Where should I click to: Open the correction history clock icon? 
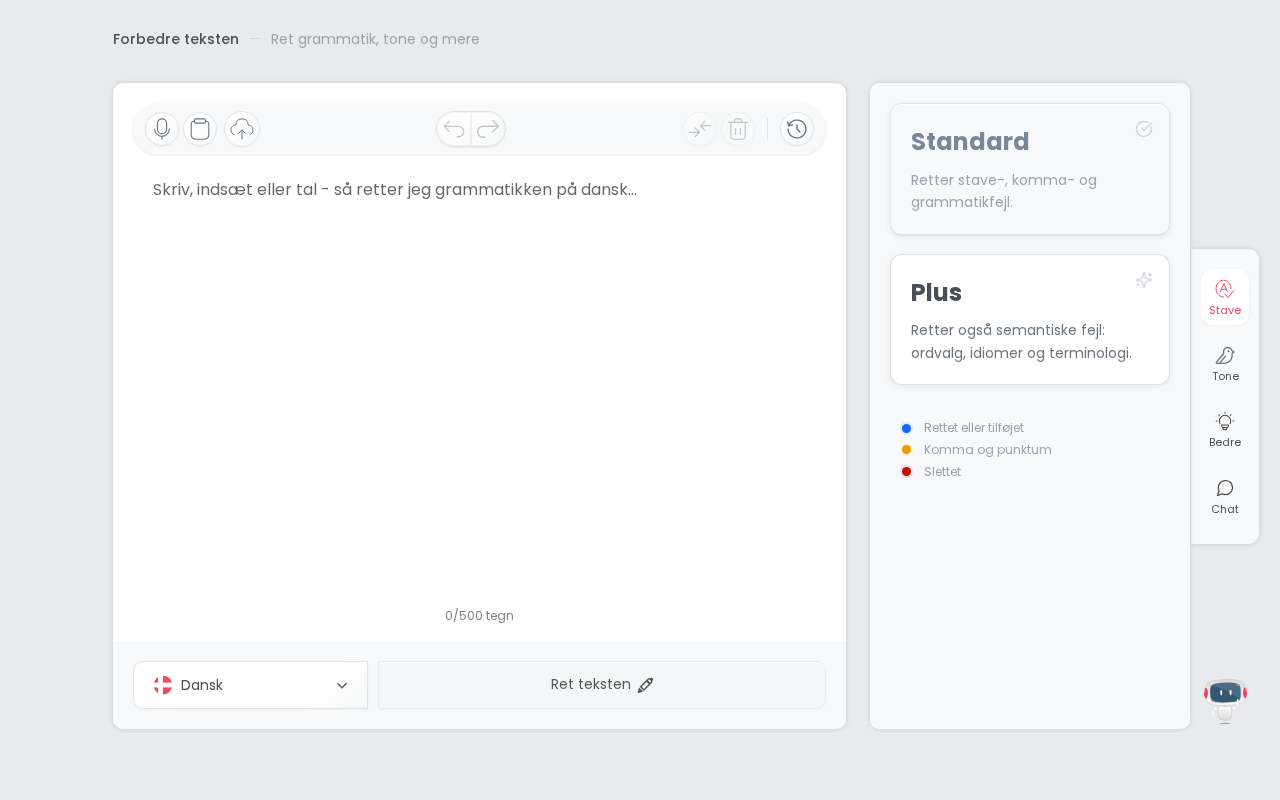click(x=797, y=129)
